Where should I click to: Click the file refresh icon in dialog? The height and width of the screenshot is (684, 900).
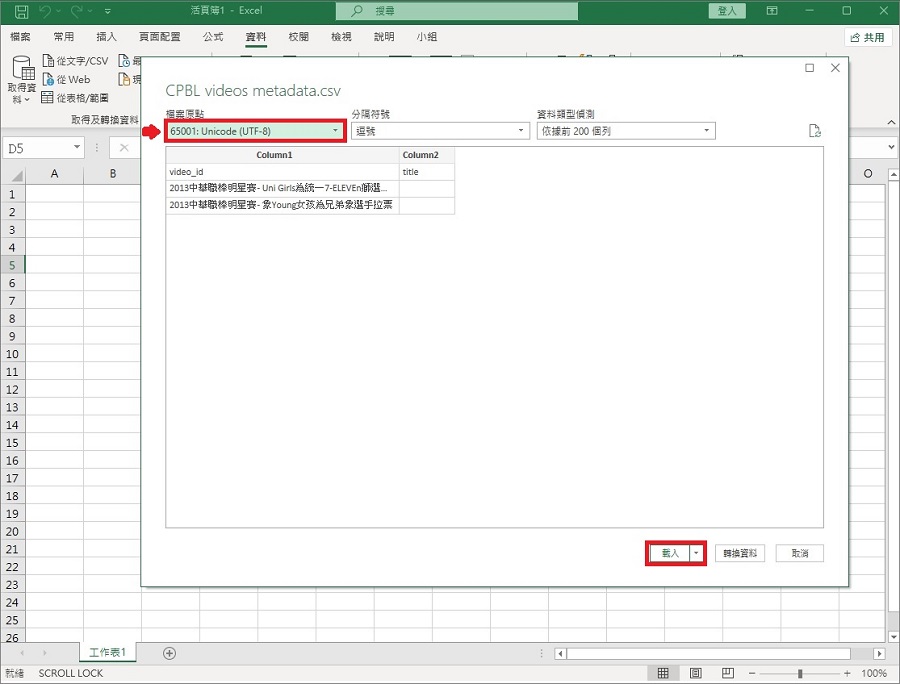point(815,131)
